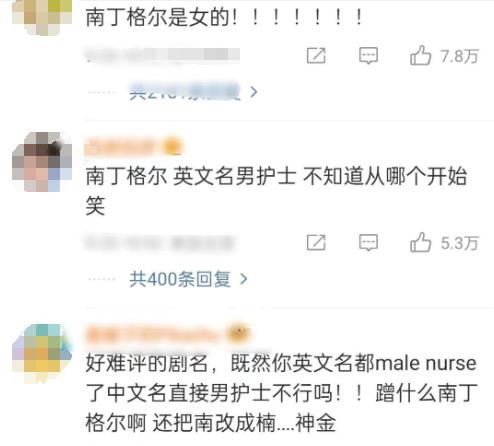Open the 共400条回复 replies link
Screen dimensions: 494x446
180,279
